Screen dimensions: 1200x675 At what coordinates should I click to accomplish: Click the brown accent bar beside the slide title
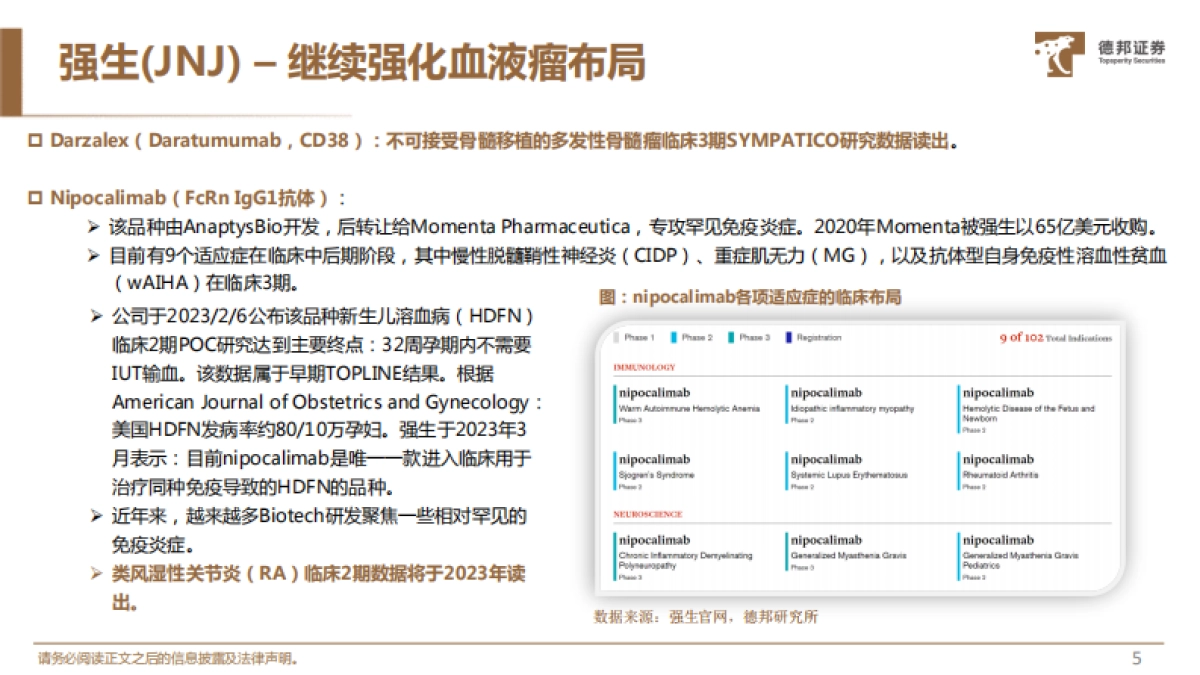11,60
